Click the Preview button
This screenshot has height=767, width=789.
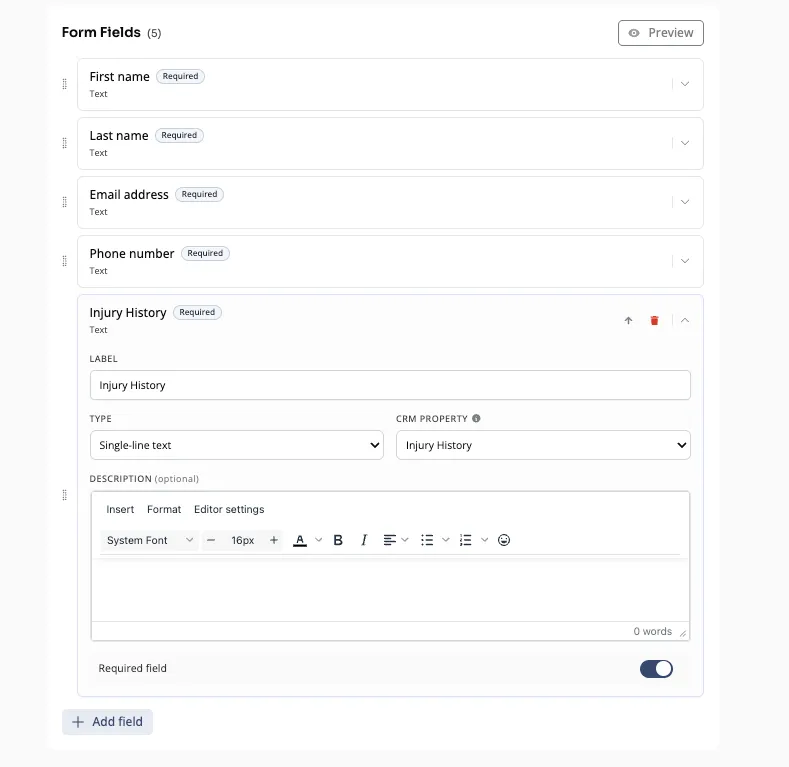660,33
